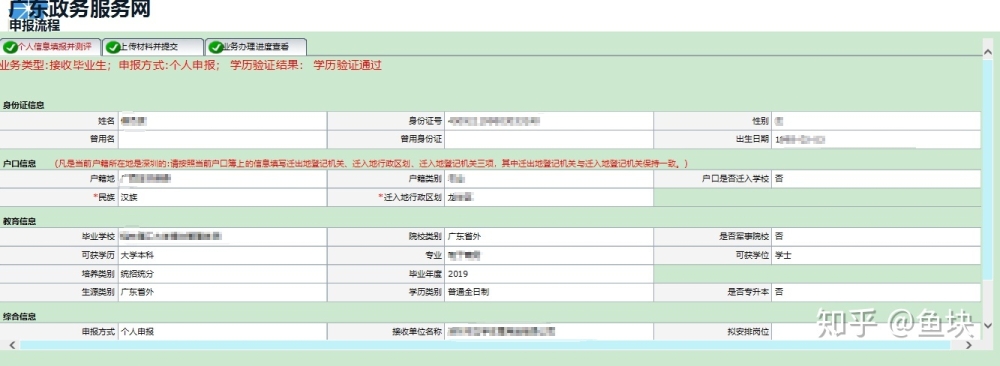Click vertical scrollbar down arrow
This screenshot has height=366, width=1000.
point(989,325)
